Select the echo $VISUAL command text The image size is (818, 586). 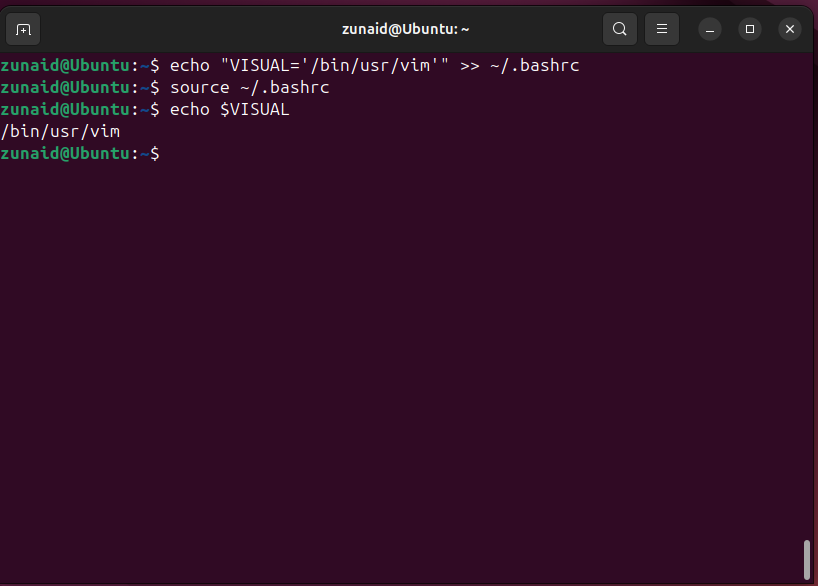[232, 109]
